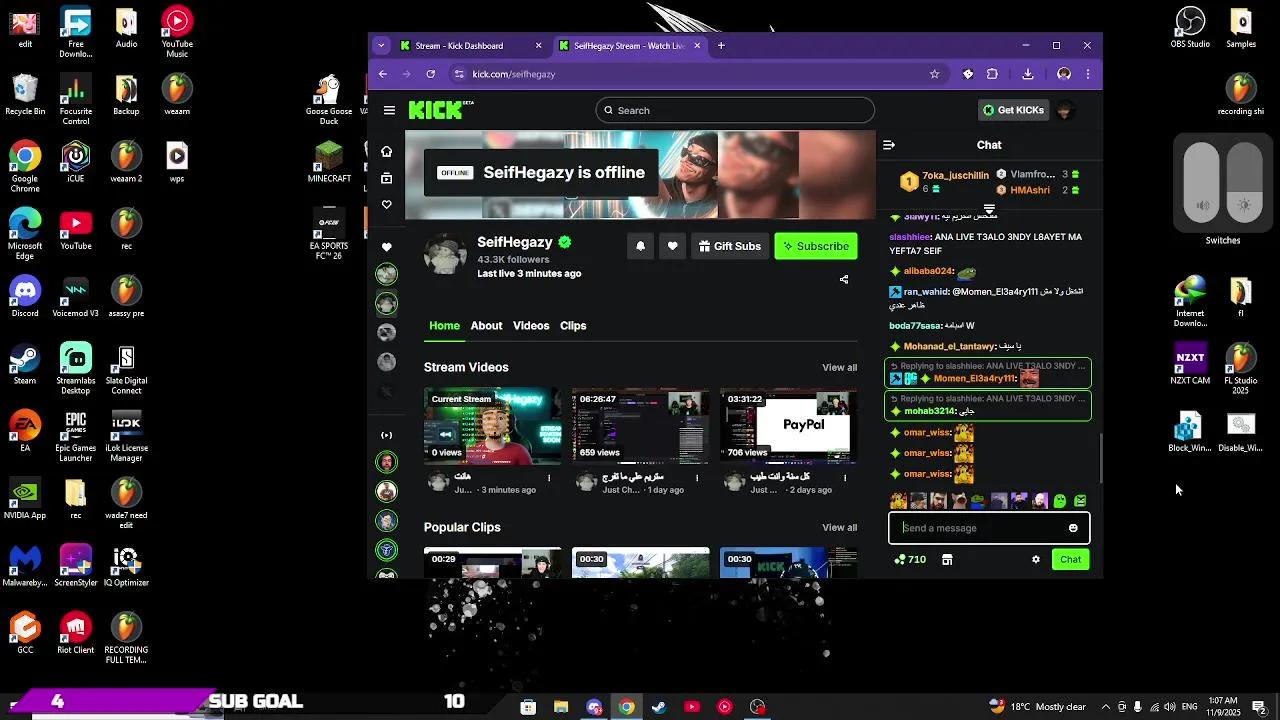The width and height of the screenshot is (1280, 720).
Task: Open the 06:26:47 stream video thumbnail
Action: (640, 426)
